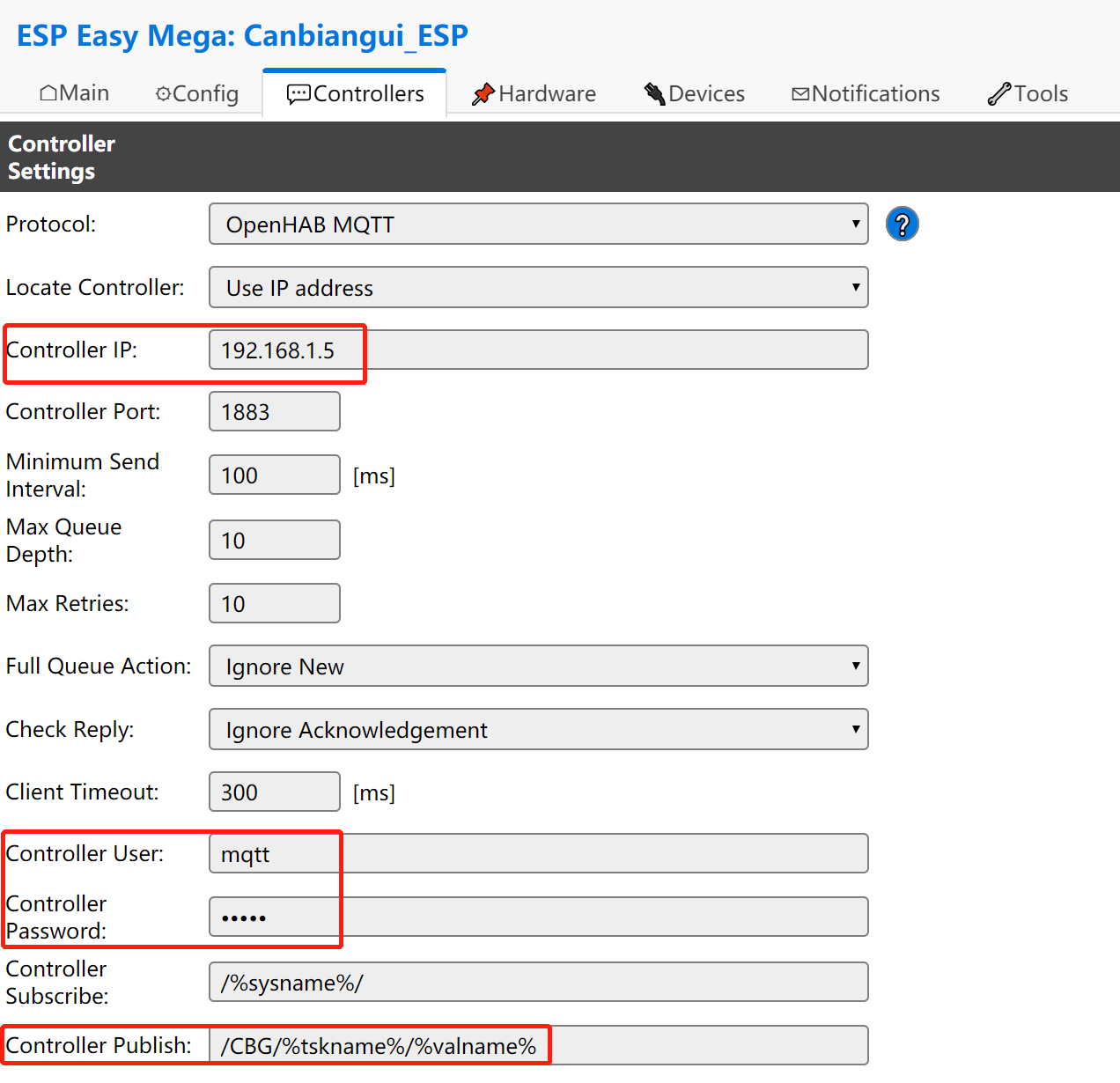Click the Controller IP input field

pyautogui.click(x=538, y=350)
